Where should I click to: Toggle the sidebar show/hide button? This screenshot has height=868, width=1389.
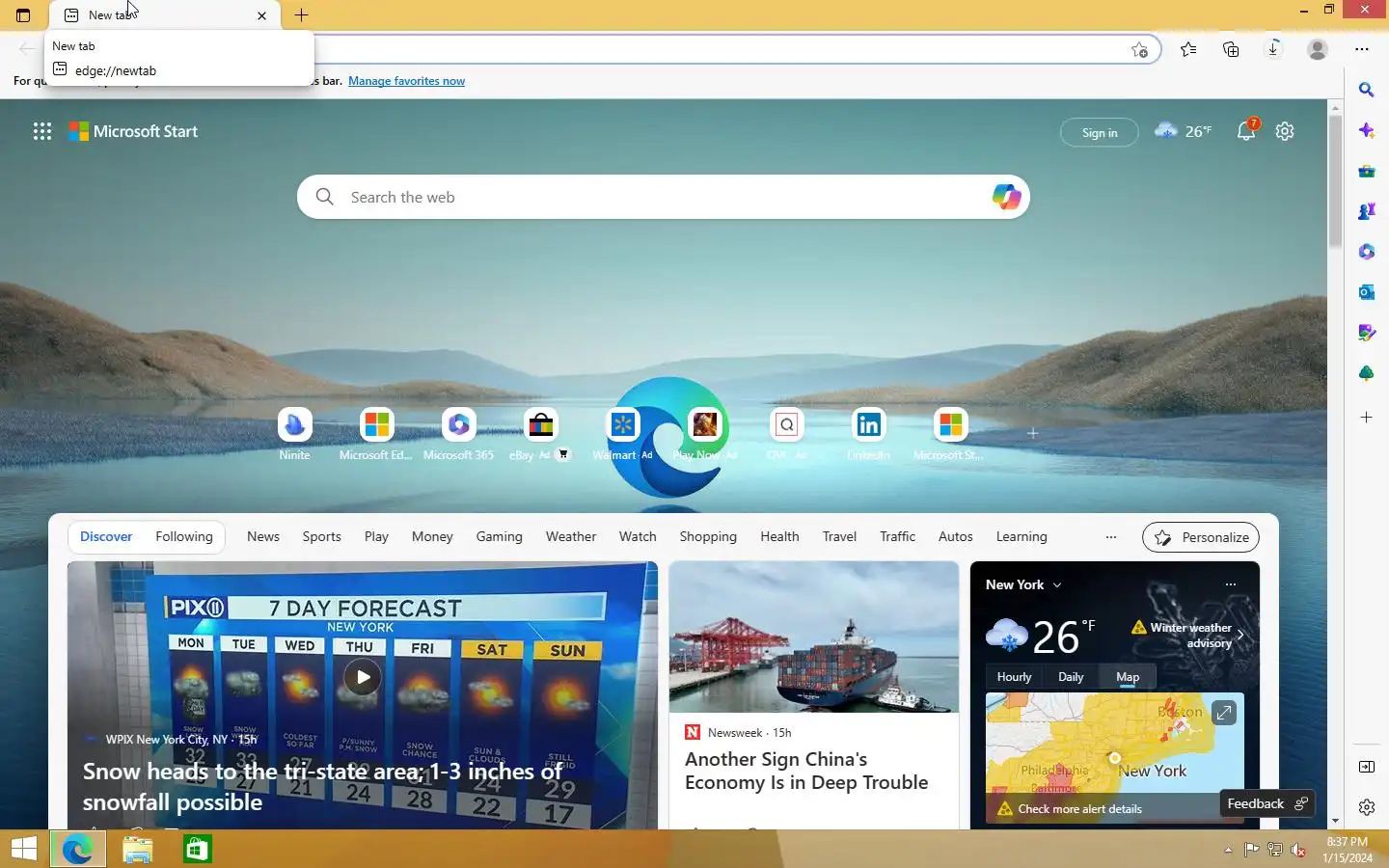pos(1366,767)
